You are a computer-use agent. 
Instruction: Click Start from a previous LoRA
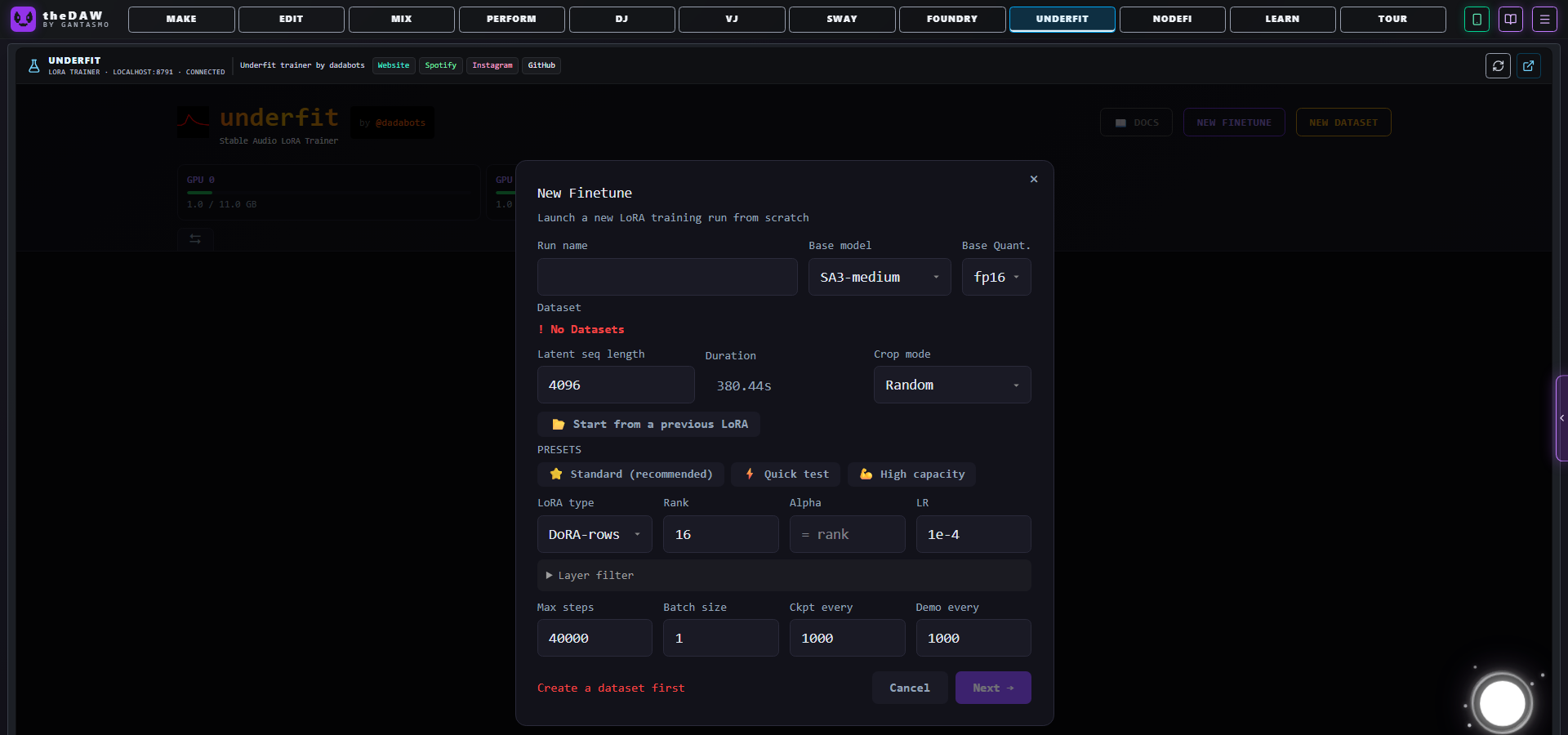tap(648, 425)
